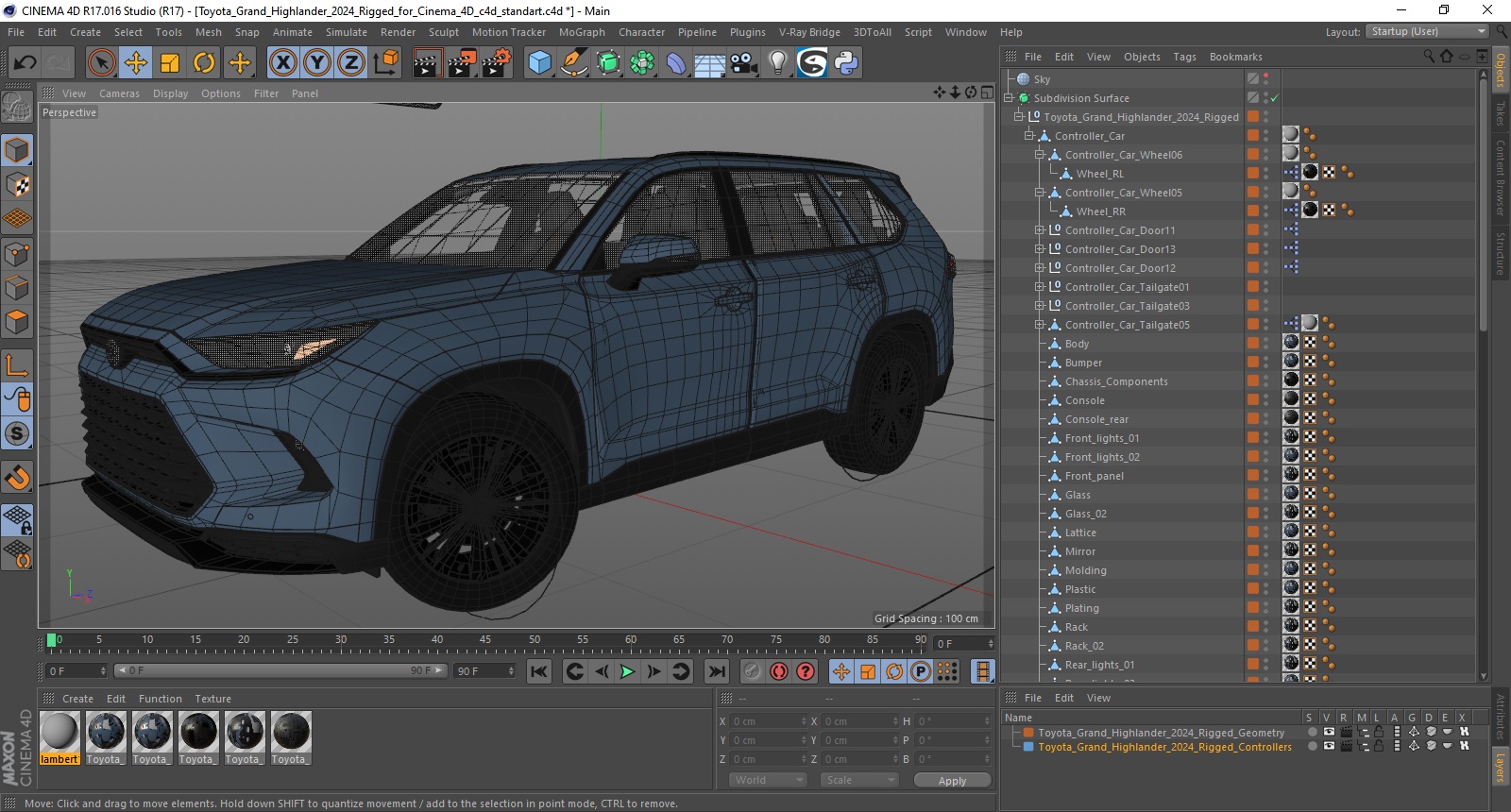Go to start of animation
This screenshot has height=812, width=1511.
[538, 671]
